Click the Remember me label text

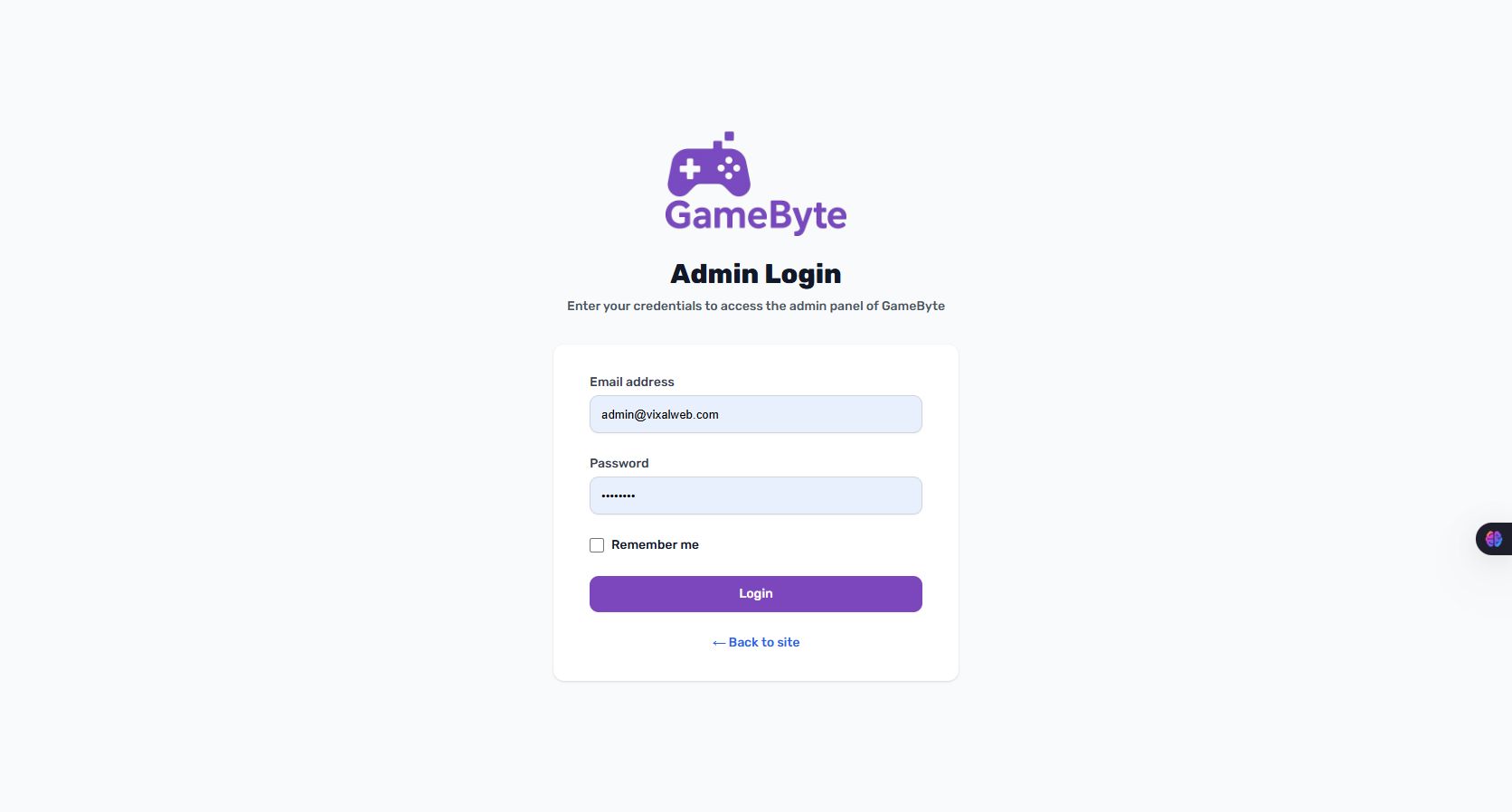[655, 544]
